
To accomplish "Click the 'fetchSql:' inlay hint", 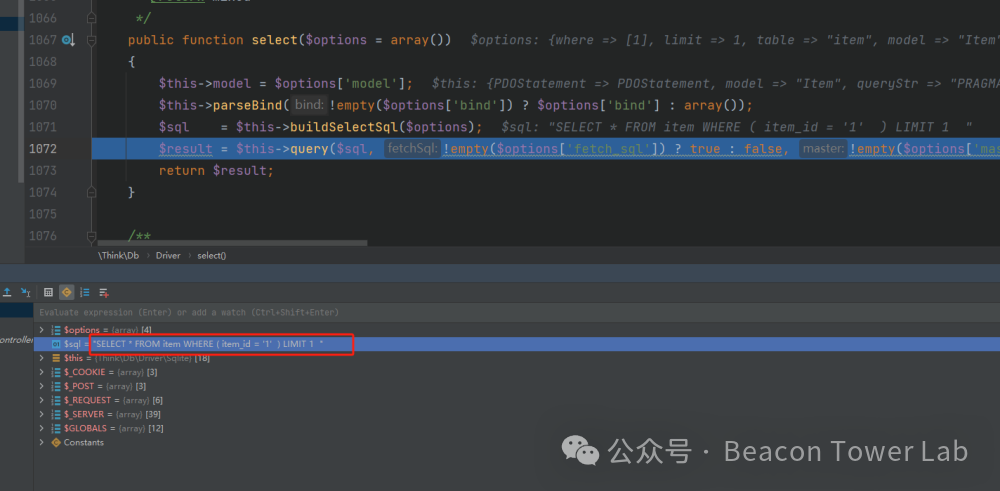I will 412,149.
